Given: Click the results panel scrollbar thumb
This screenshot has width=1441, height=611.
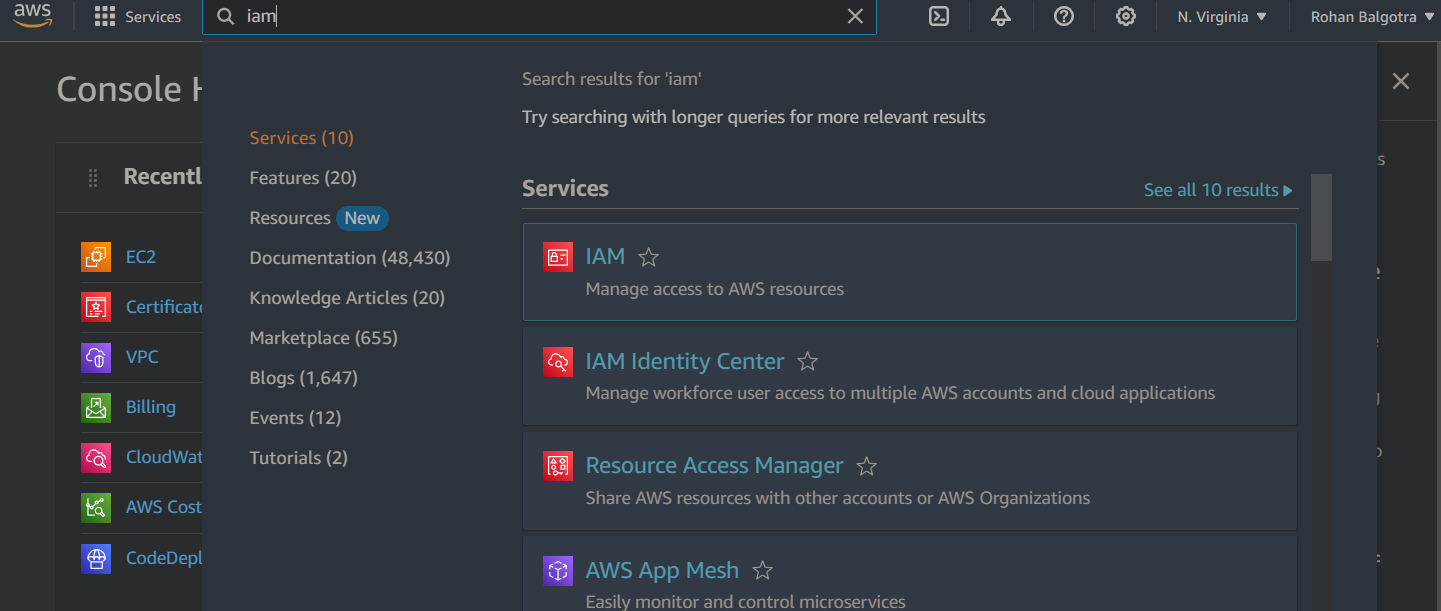Looking at the screenshot, I should pyautogui.click(x=1321, y=218).
